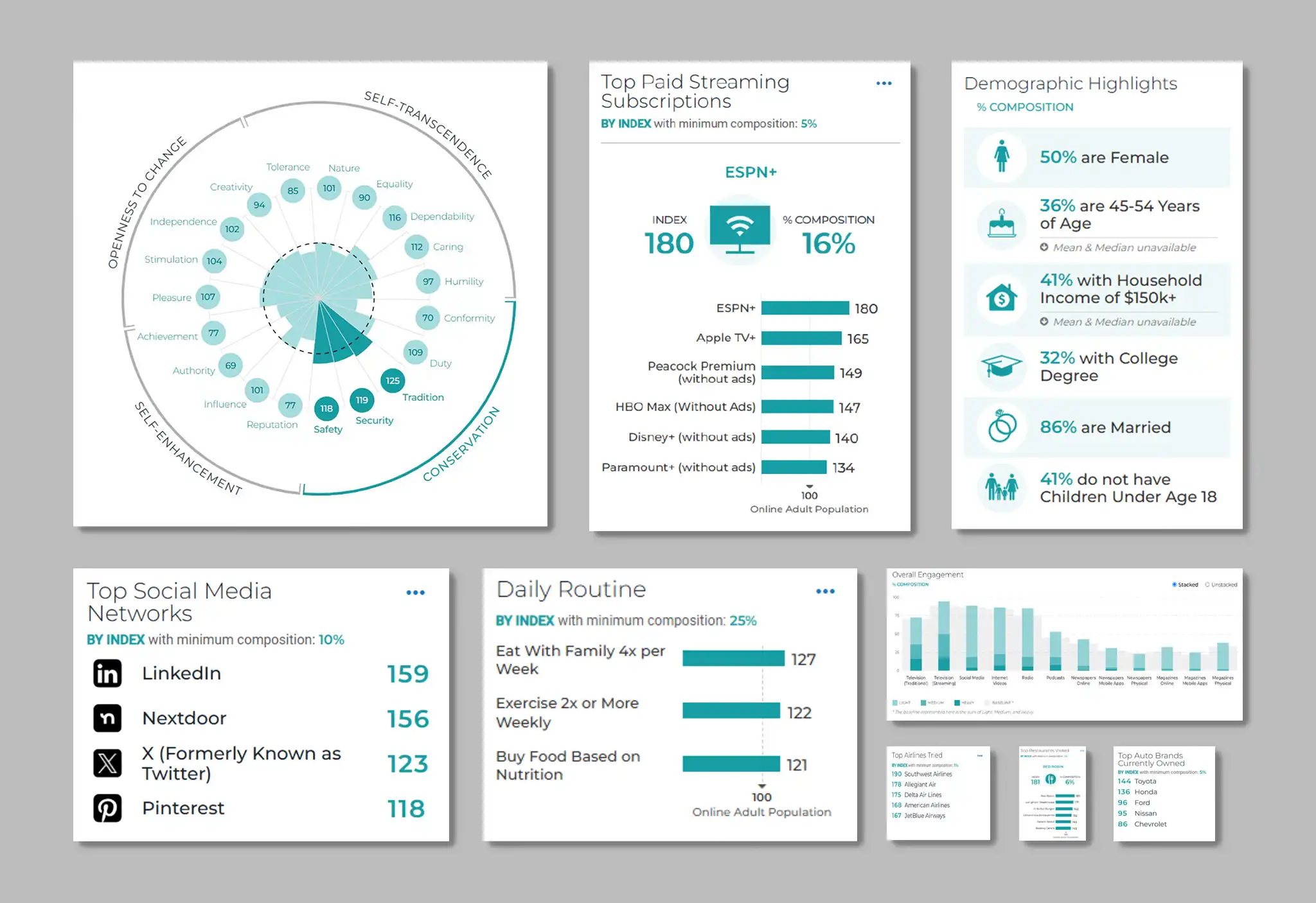The image size is (1316, 903).
Task: Click the CONSERVATION arc label
Action: (x=461, y=444)
